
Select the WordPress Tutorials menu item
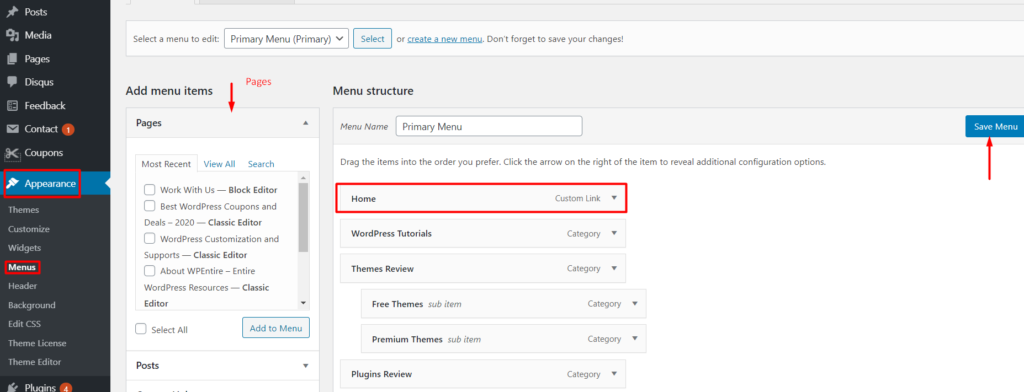tap(483, 233)
